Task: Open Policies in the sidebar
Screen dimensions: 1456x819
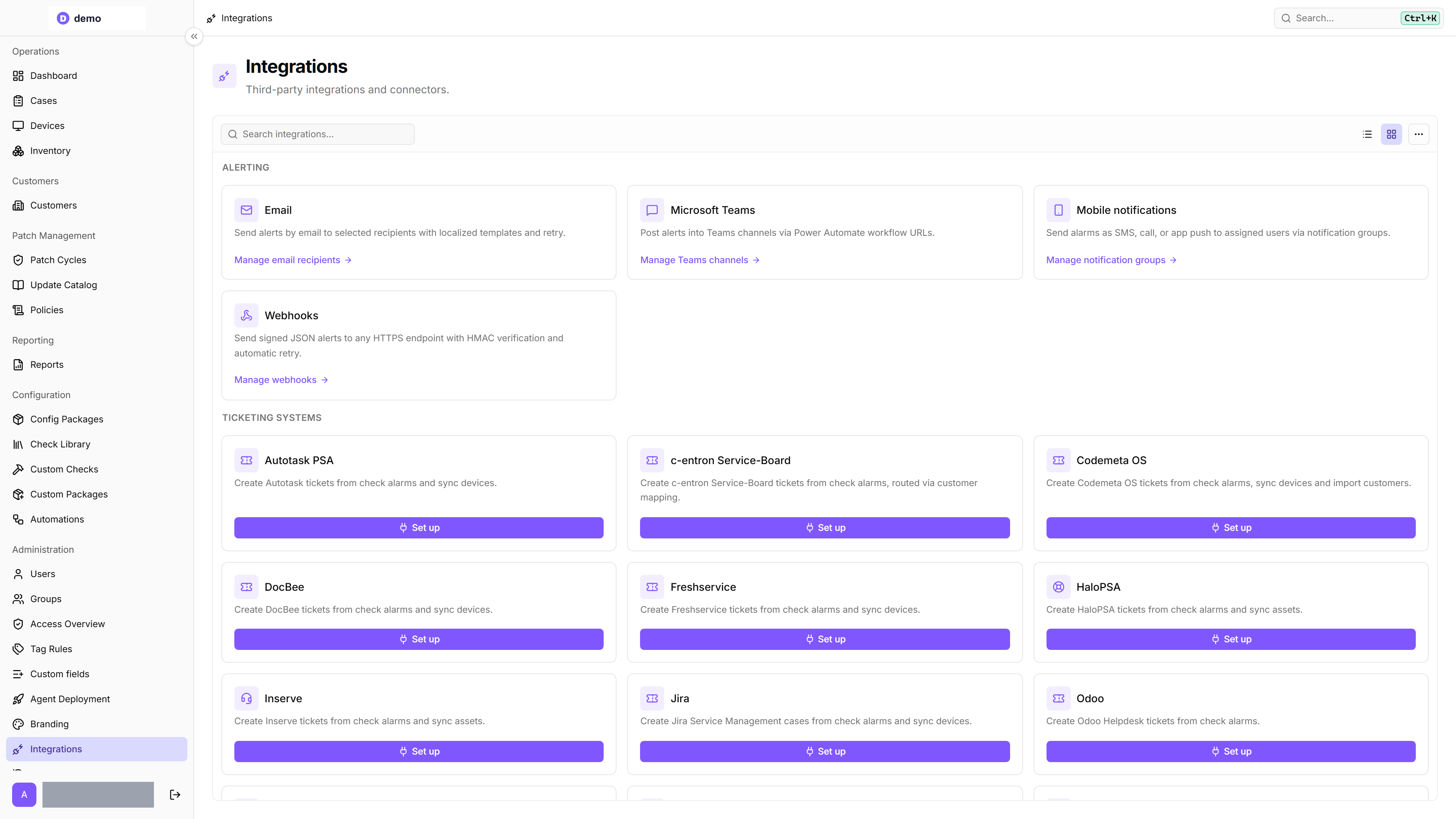Action: tap(97, 310)
